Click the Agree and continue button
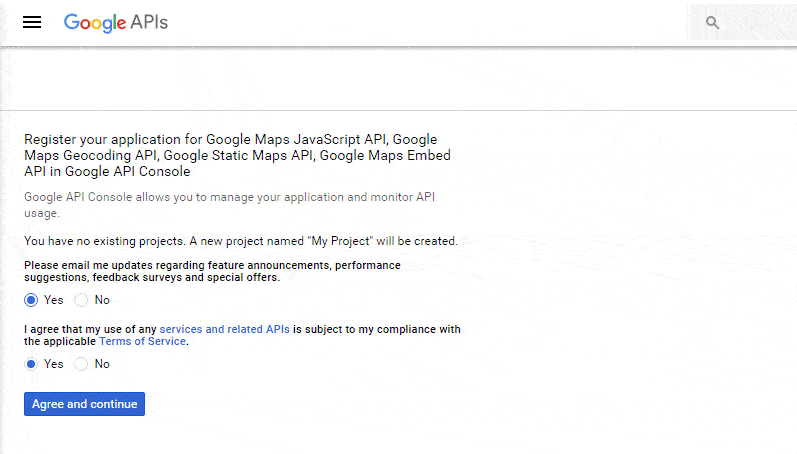 [84, 404]
